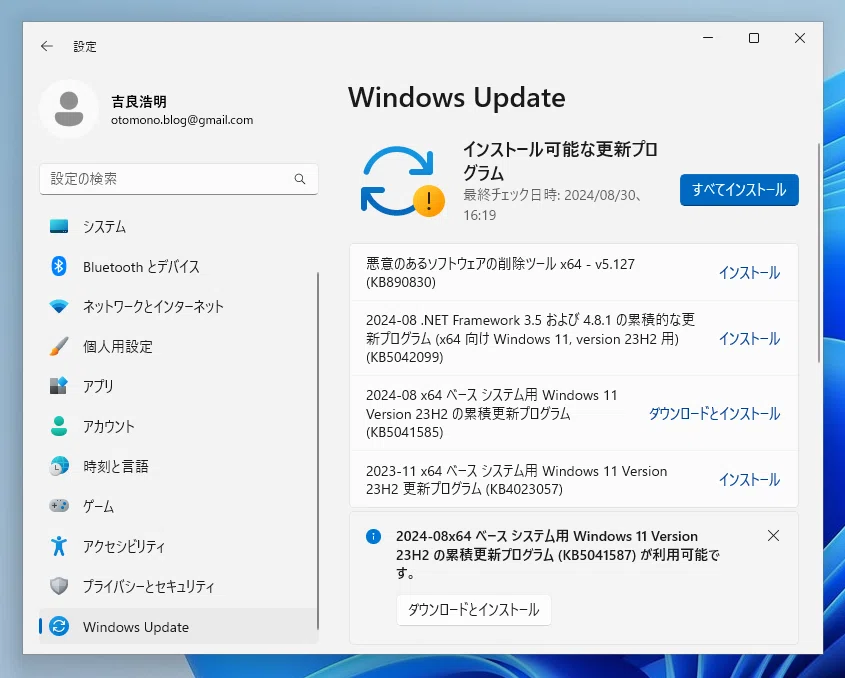Viewport: 845px width, 678px height.
Task: Click the large update status sync icon
Action: 401,181
